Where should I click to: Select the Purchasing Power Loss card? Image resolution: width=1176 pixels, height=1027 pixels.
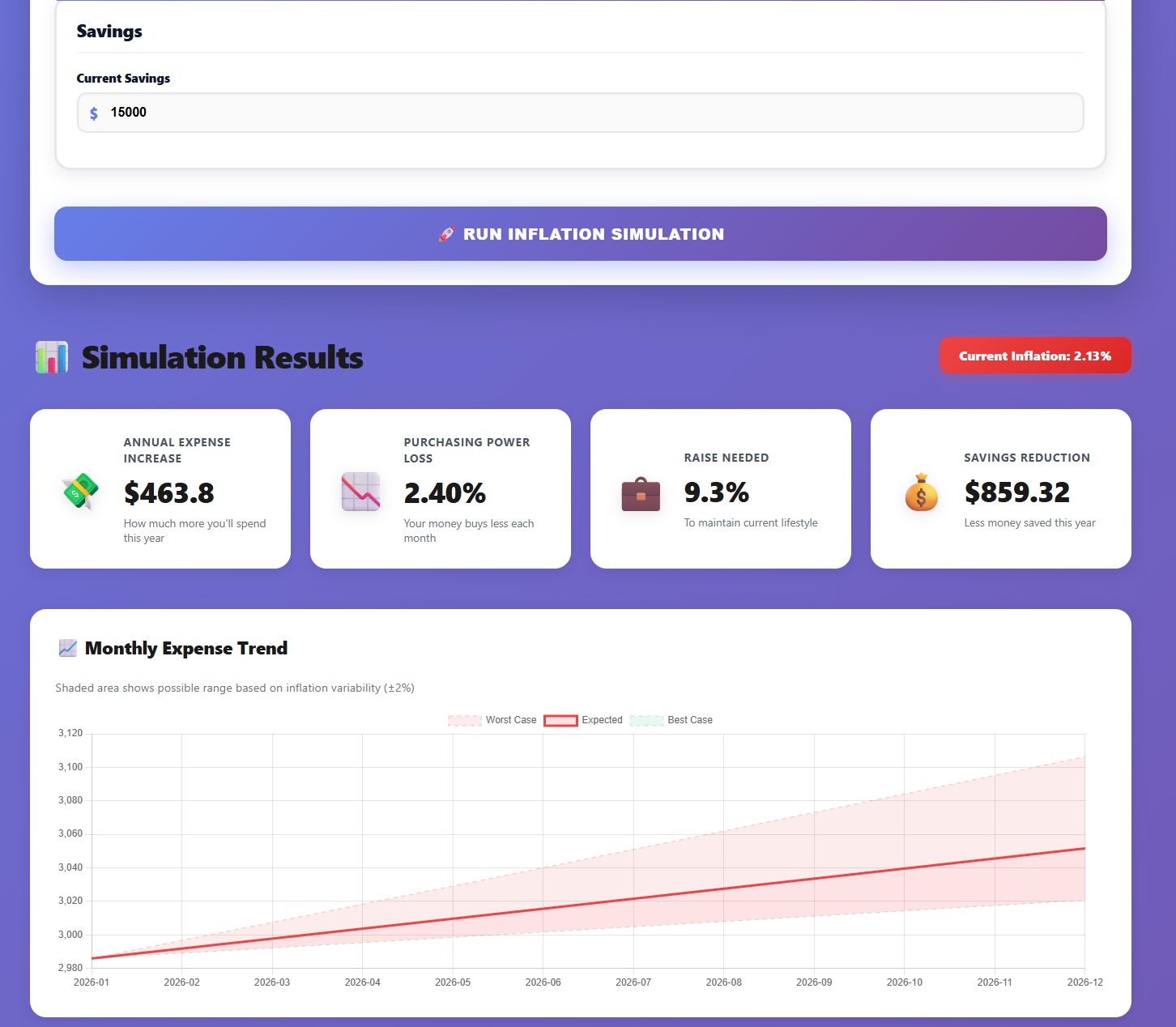440,488
